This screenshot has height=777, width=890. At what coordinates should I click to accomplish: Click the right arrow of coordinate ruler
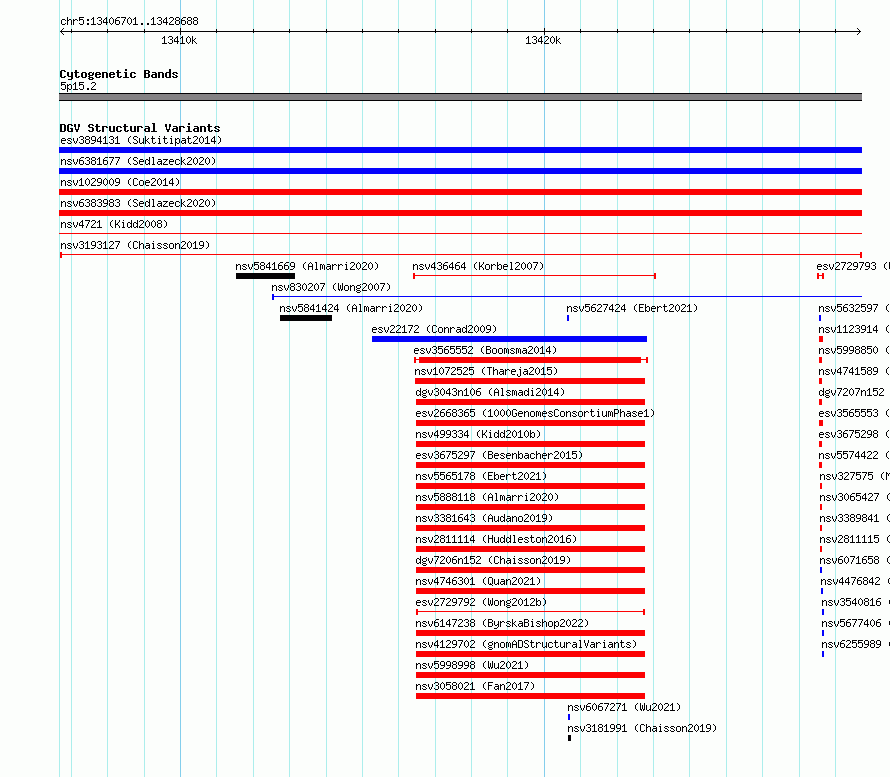pyautogui.click(x=859, y=31)
